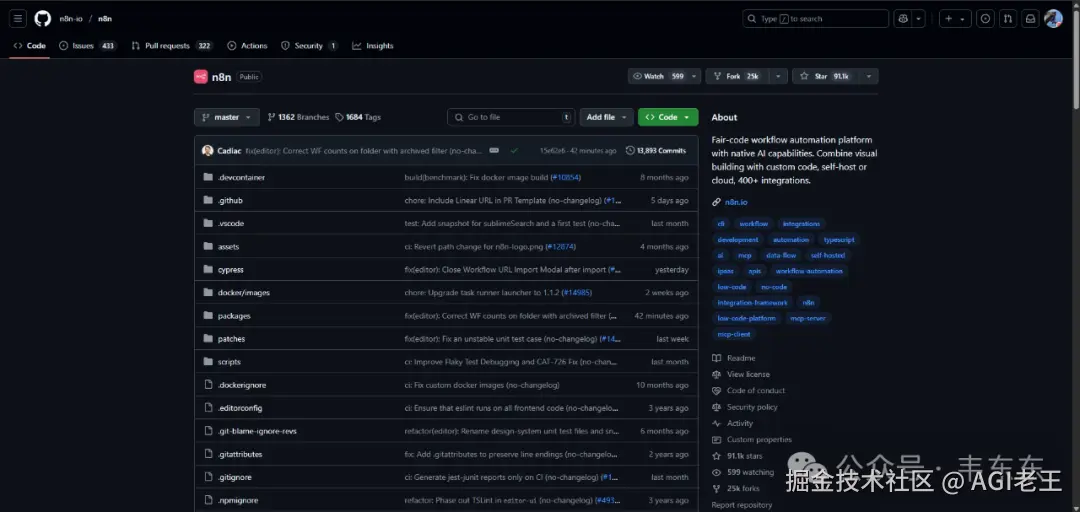Switch to the Issues tab
Screen dimensions: 1080x512
87,45
